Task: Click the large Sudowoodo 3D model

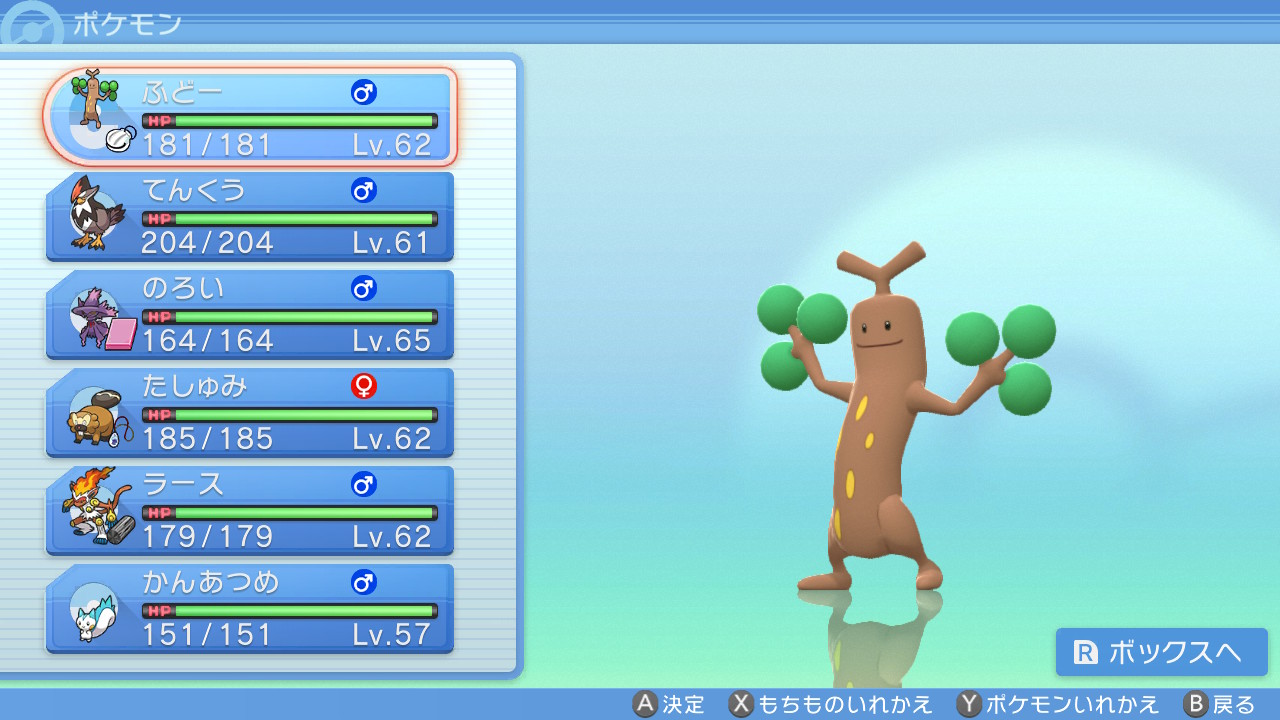Action: (x=905, y=417)
